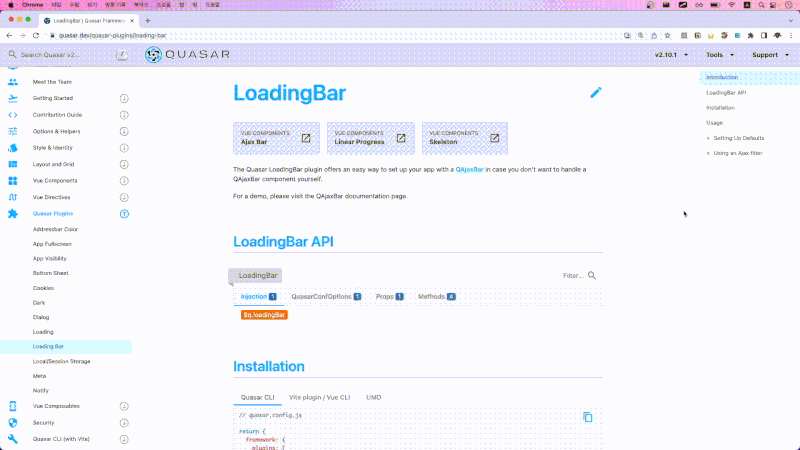The height and width of the screenshot is (450, 800).
Task: Click the Filter search magnifier icon
Action: 592,276
